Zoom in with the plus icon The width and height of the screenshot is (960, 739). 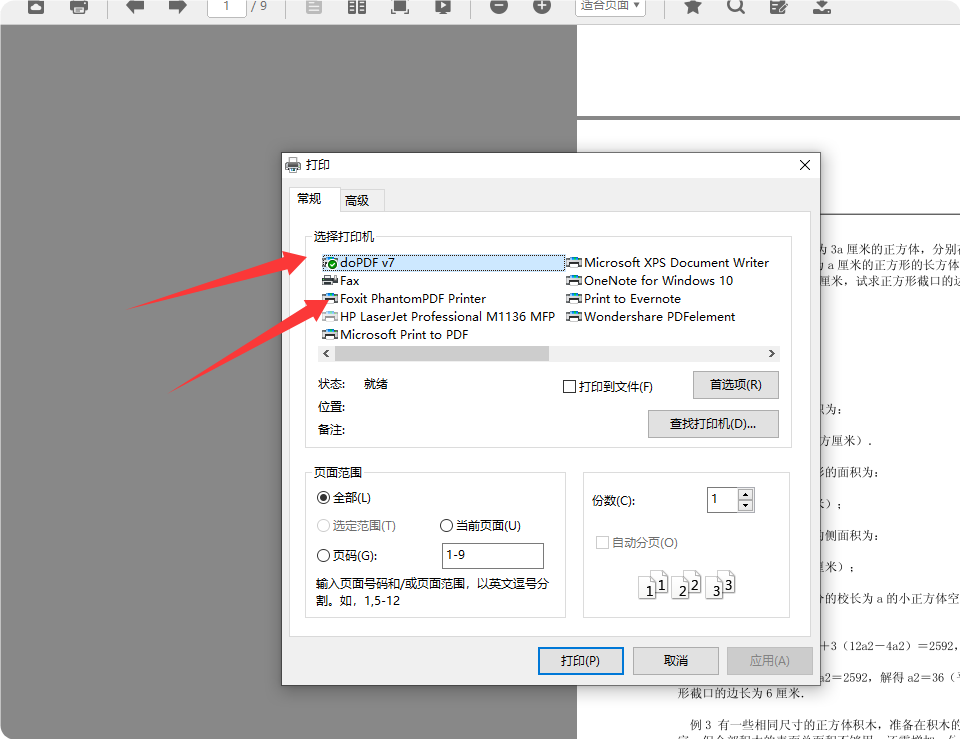pos(542,9)
